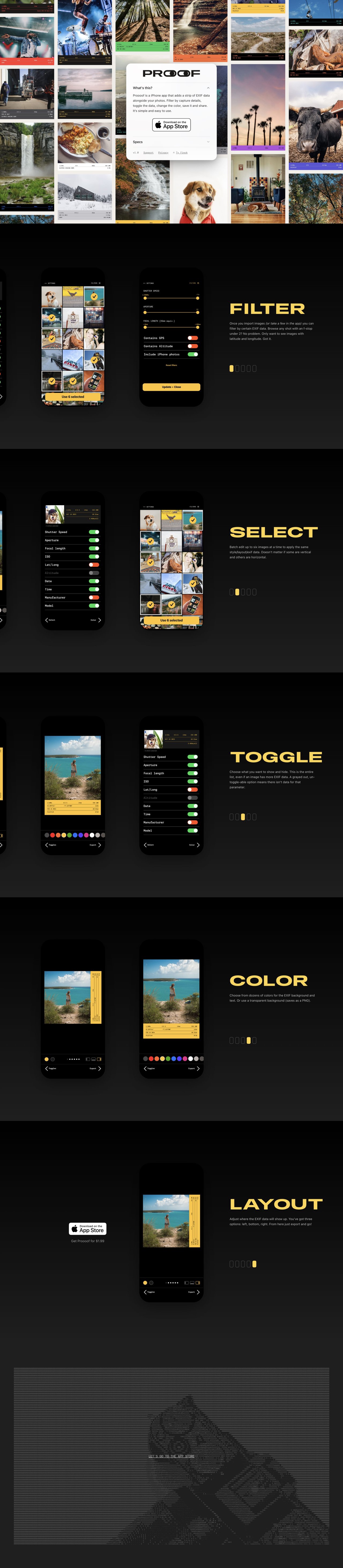Click yellow color dot in Layout section phone

pos(146,1282)
